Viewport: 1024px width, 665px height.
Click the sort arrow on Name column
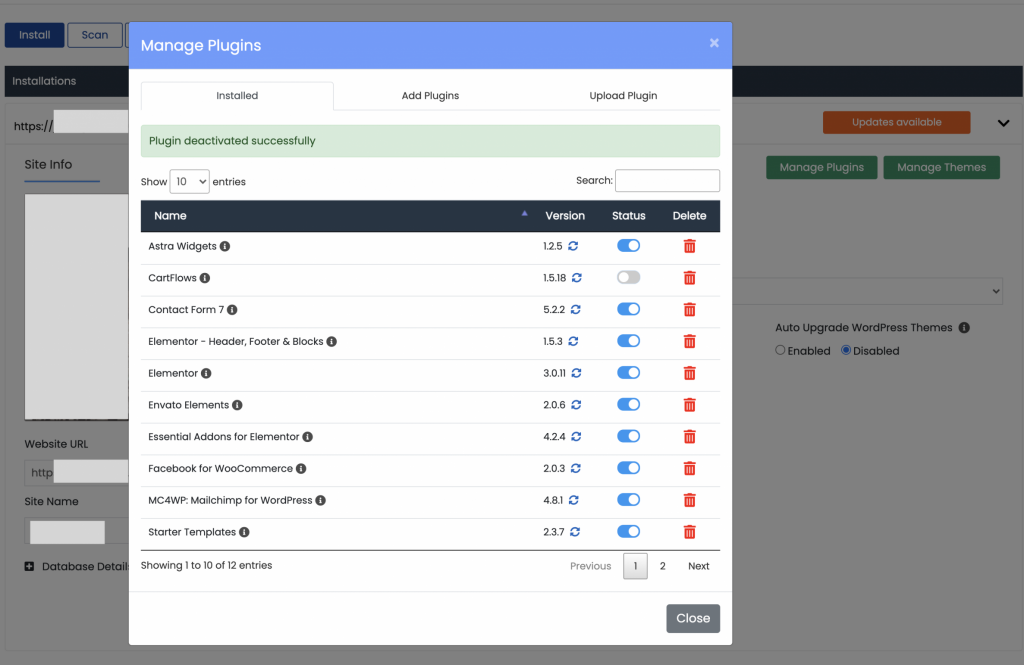tap(524, 213)
